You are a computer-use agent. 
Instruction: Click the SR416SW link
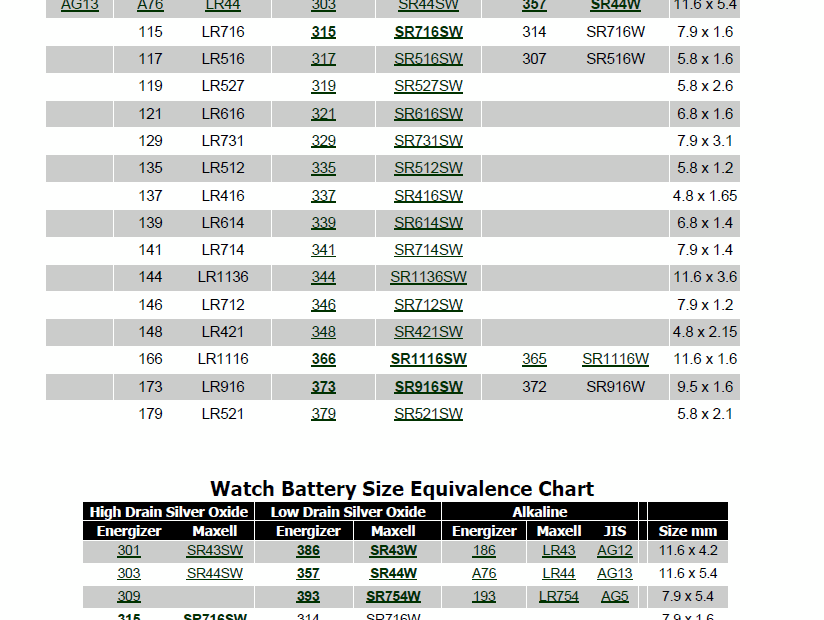pos(428,196)
